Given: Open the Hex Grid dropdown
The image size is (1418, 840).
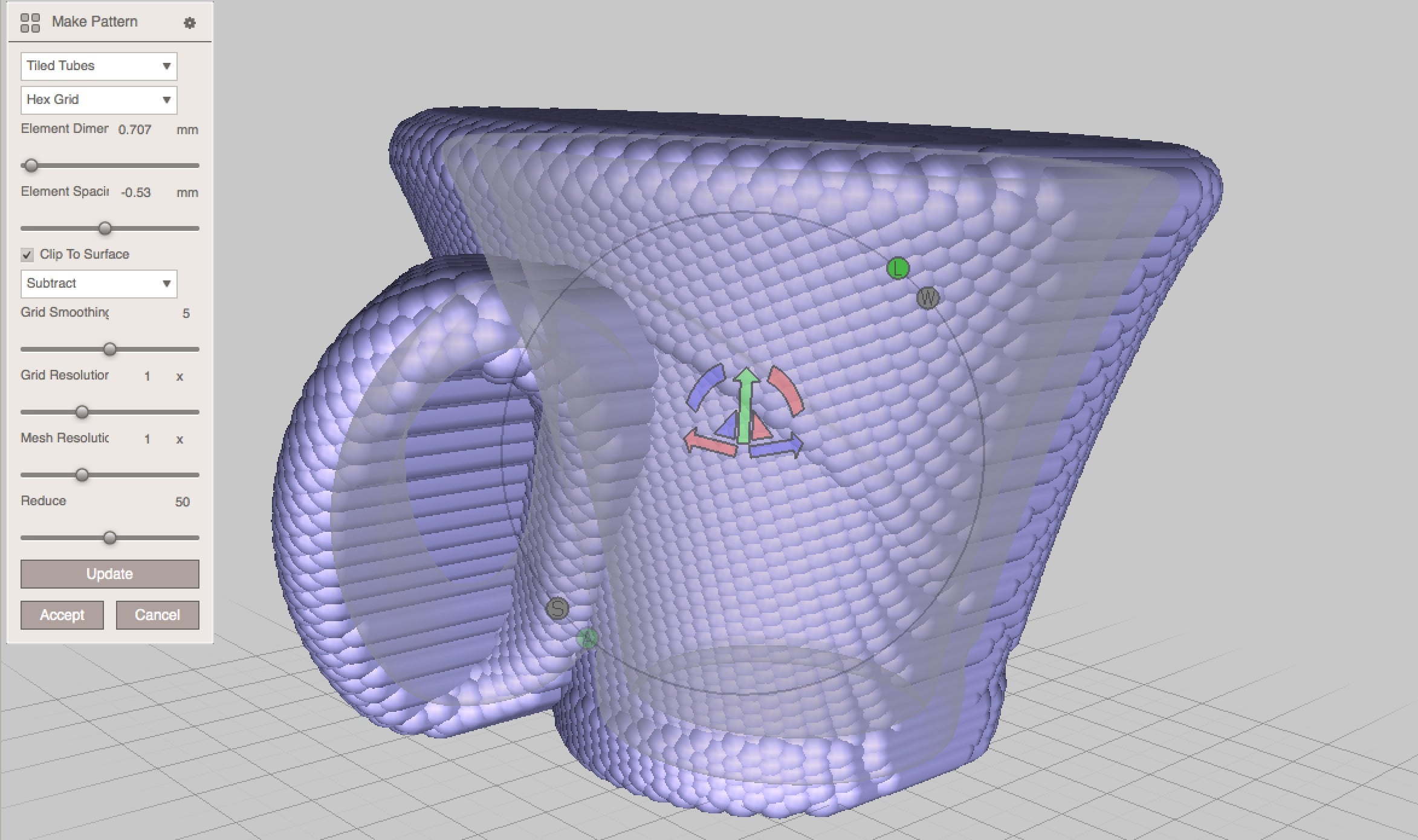Looking at the screenshot, I should click(x=99, y=100).
